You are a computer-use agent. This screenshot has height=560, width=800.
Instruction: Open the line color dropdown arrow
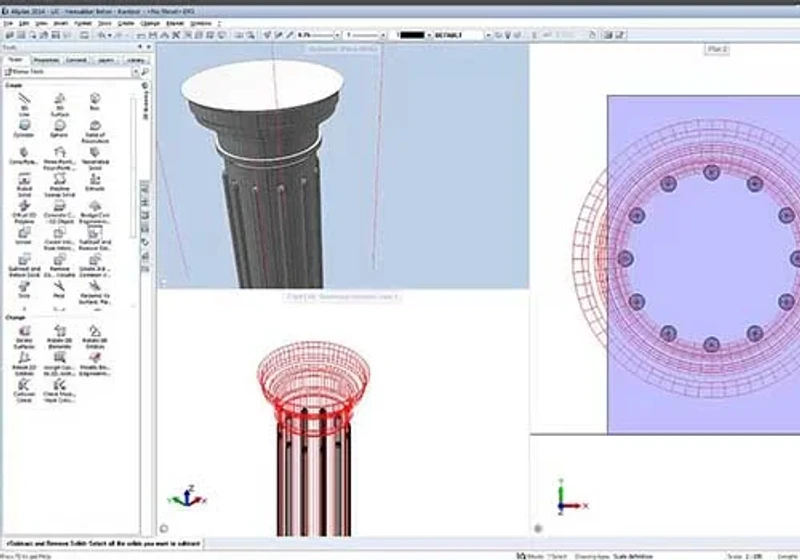click(429, 35)
